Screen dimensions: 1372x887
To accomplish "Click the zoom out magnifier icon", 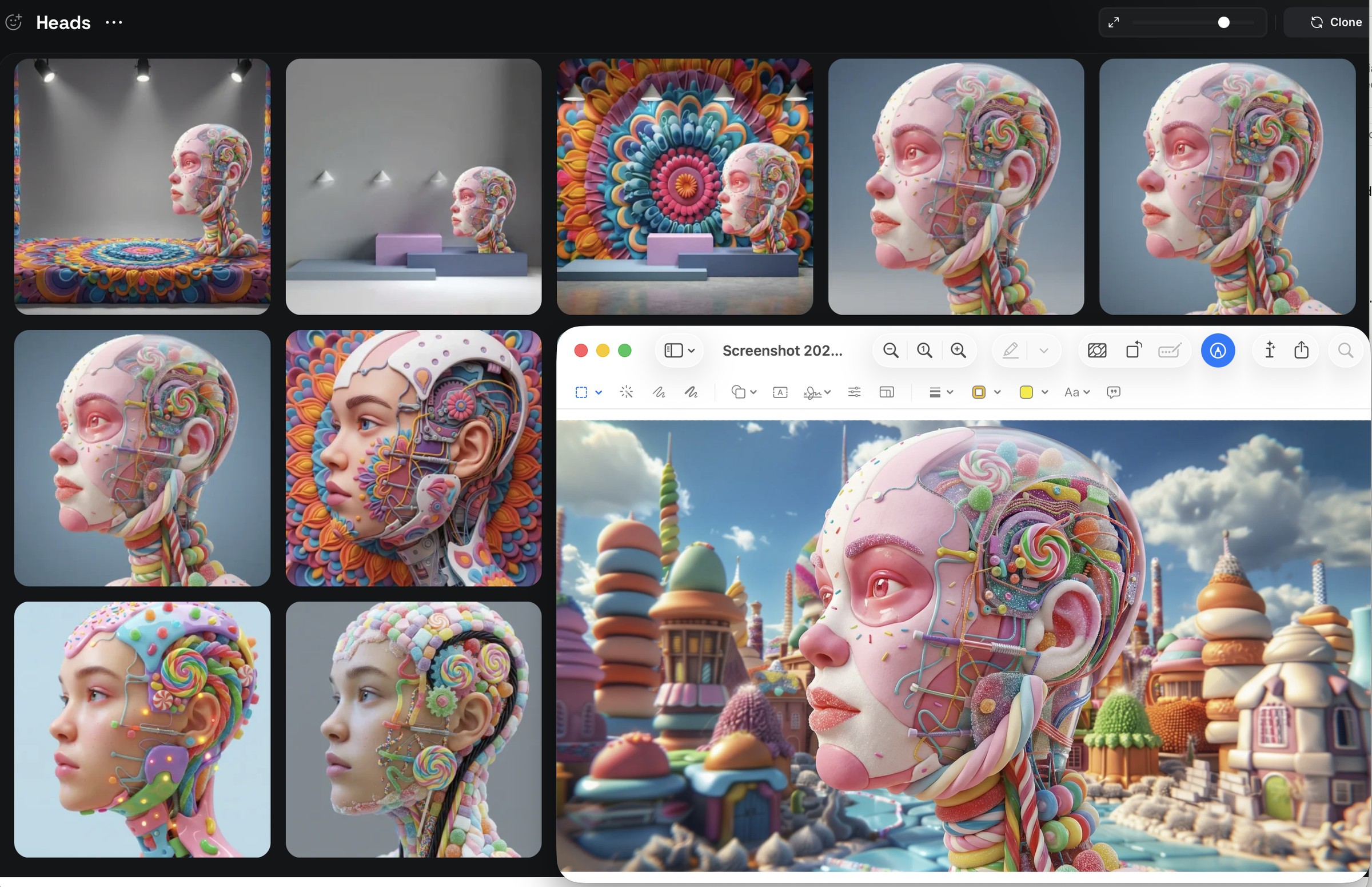I will click(x=891, y=350).
